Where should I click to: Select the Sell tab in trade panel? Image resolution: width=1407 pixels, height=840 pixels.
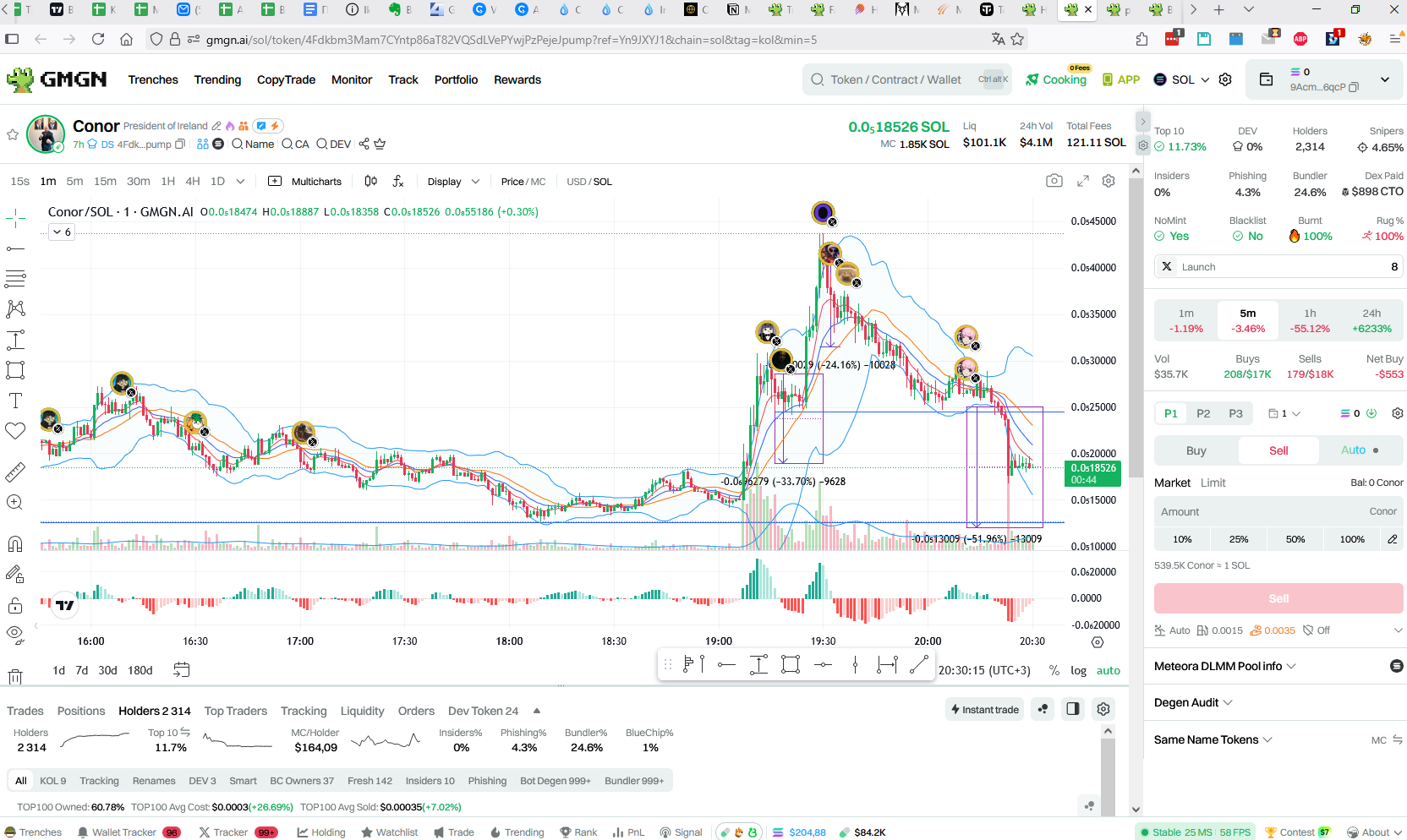1278,450
